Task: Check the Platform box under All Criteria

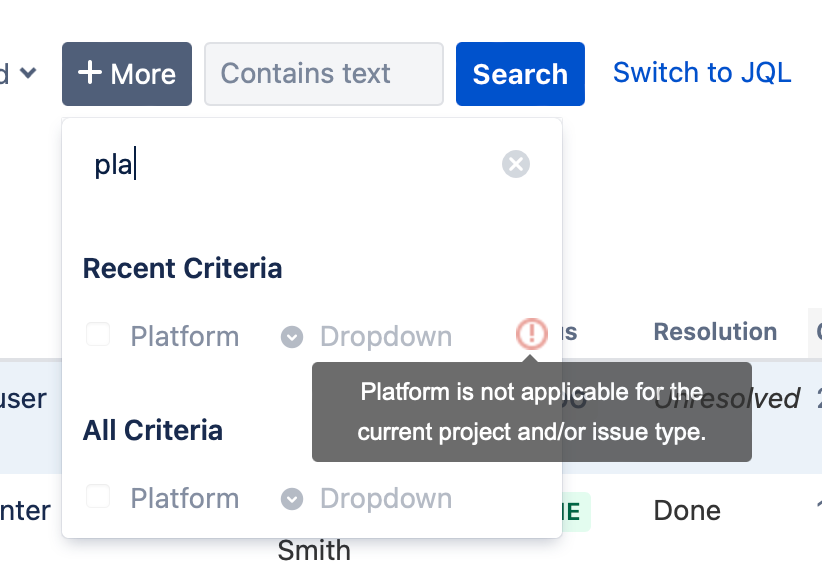Action: tap(98, 496)
